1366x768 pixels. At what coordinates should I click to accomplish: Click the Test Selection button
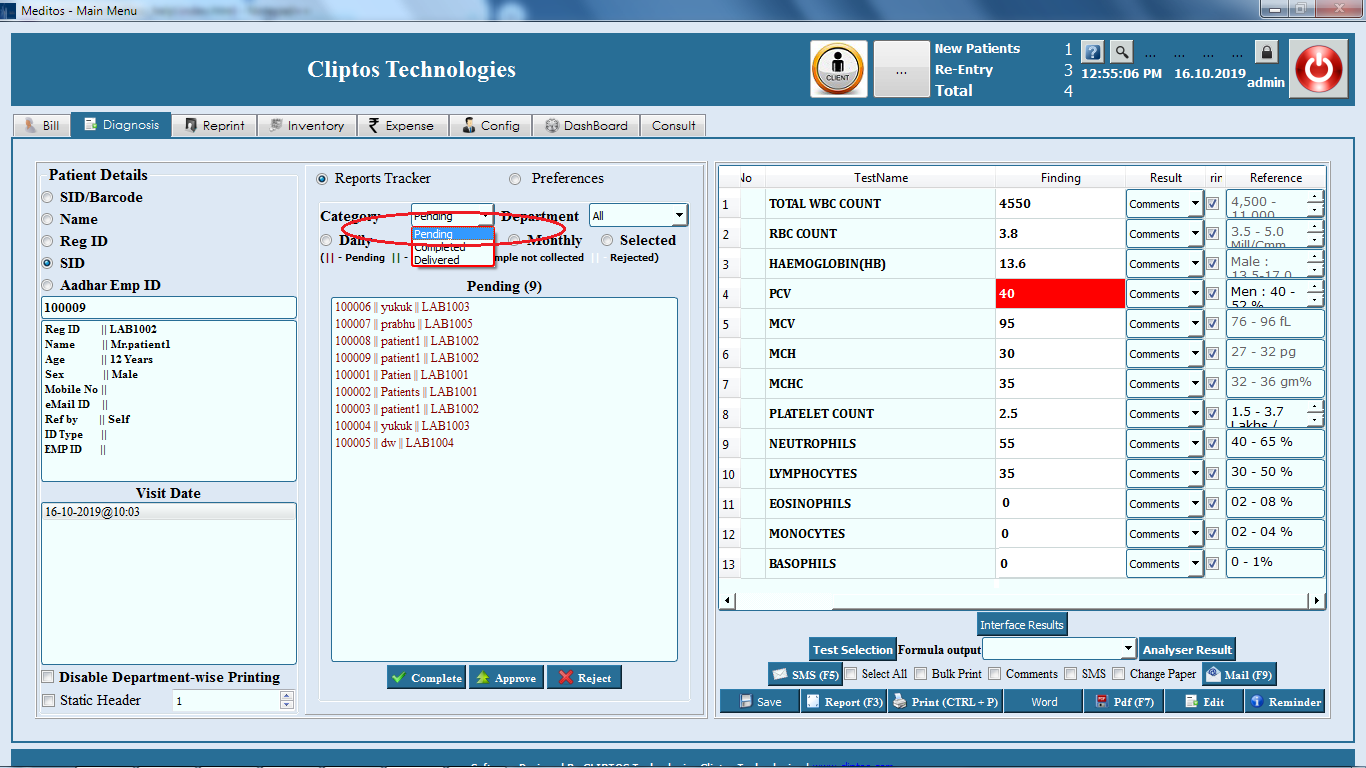[852, 649]
